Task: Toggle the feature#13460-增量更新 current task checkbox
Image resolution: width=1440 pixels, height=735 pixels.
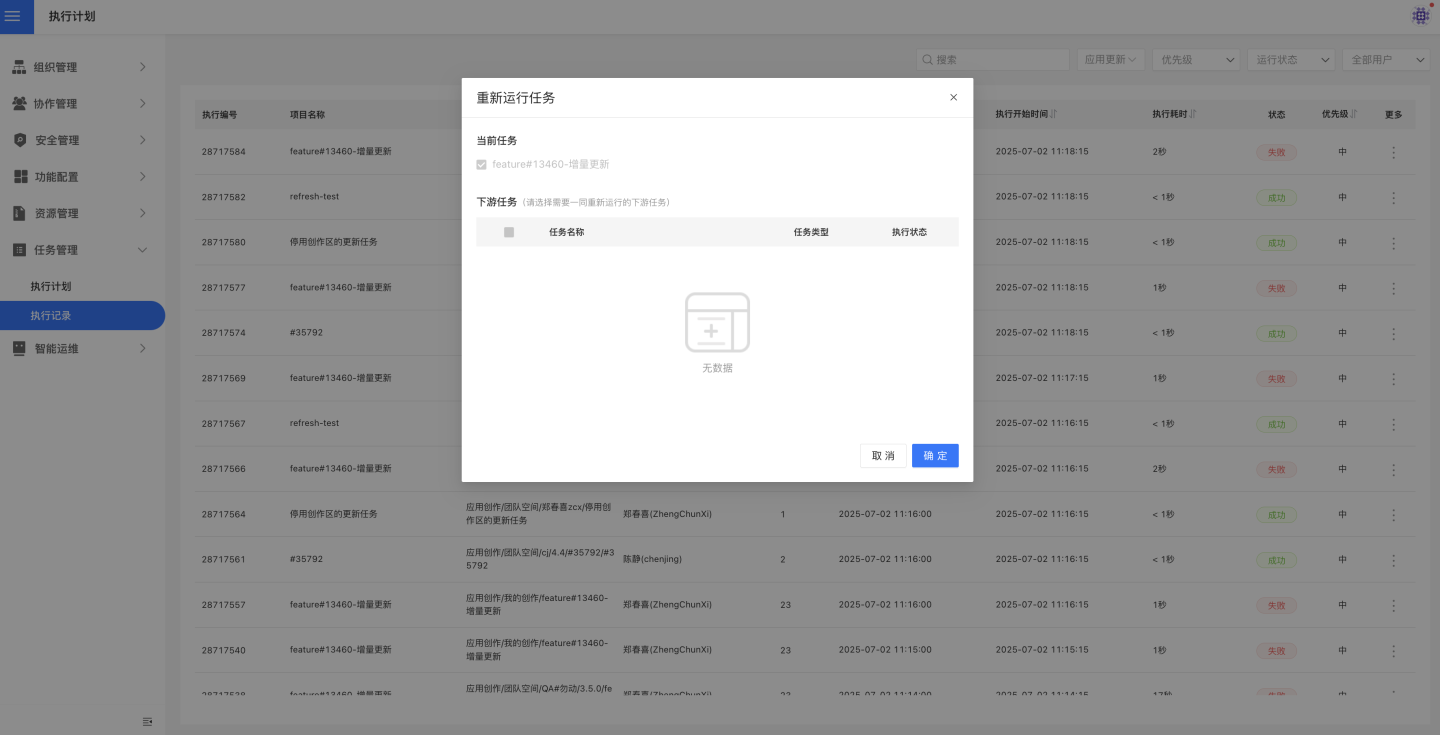Action: coord(482,164)
